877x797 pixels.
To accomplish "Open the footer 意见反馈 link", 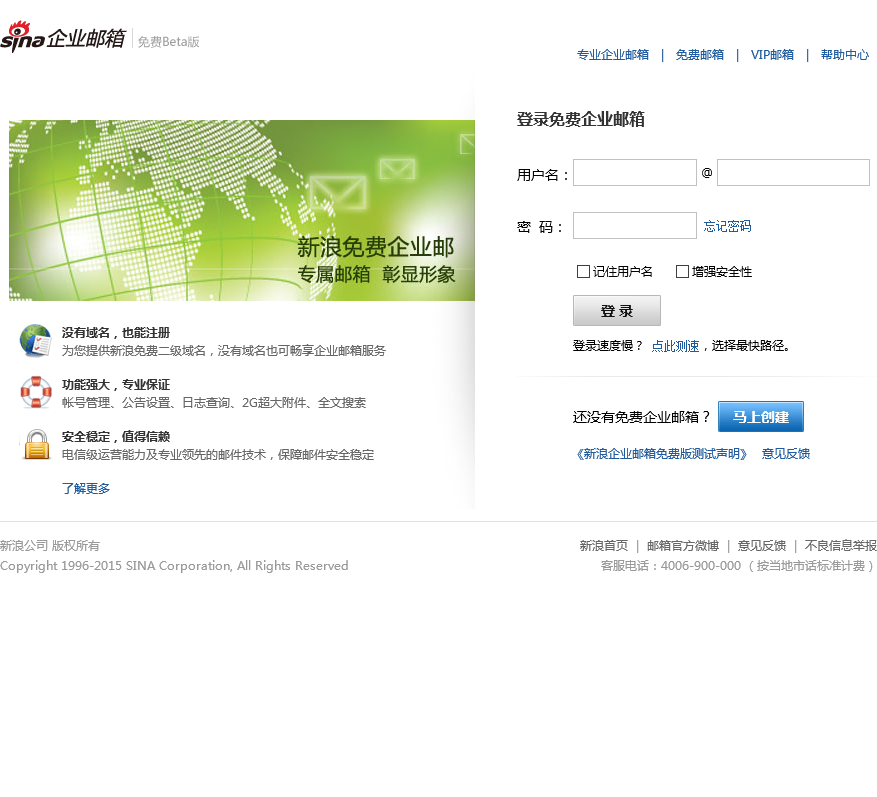I will pyautogui.click(x=762, y=546).
